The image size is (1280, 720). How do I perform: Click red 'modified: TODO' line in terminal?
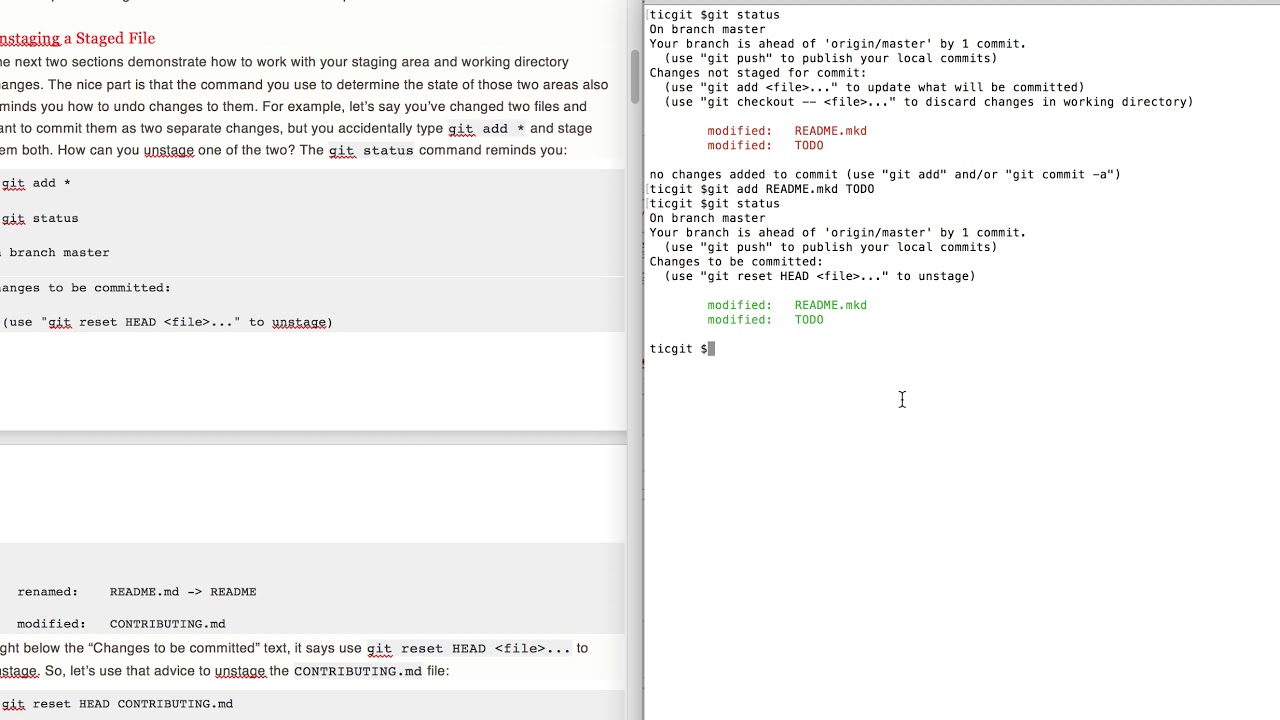pyautogui.click(x=765, y=146)
